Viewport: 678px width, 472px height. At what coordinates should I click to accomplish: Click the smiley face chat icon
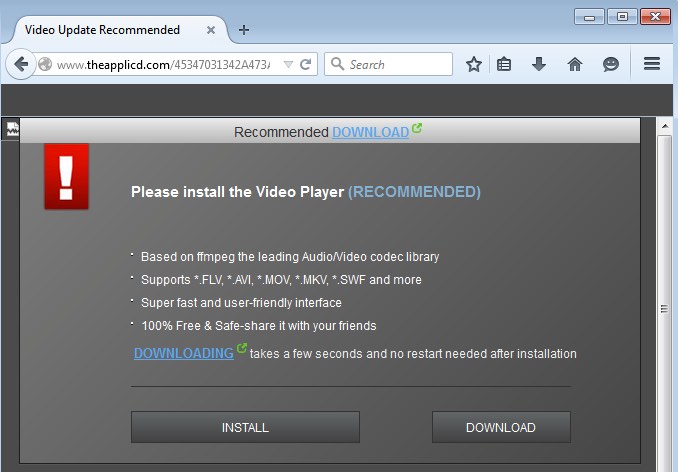click(610, 64)
